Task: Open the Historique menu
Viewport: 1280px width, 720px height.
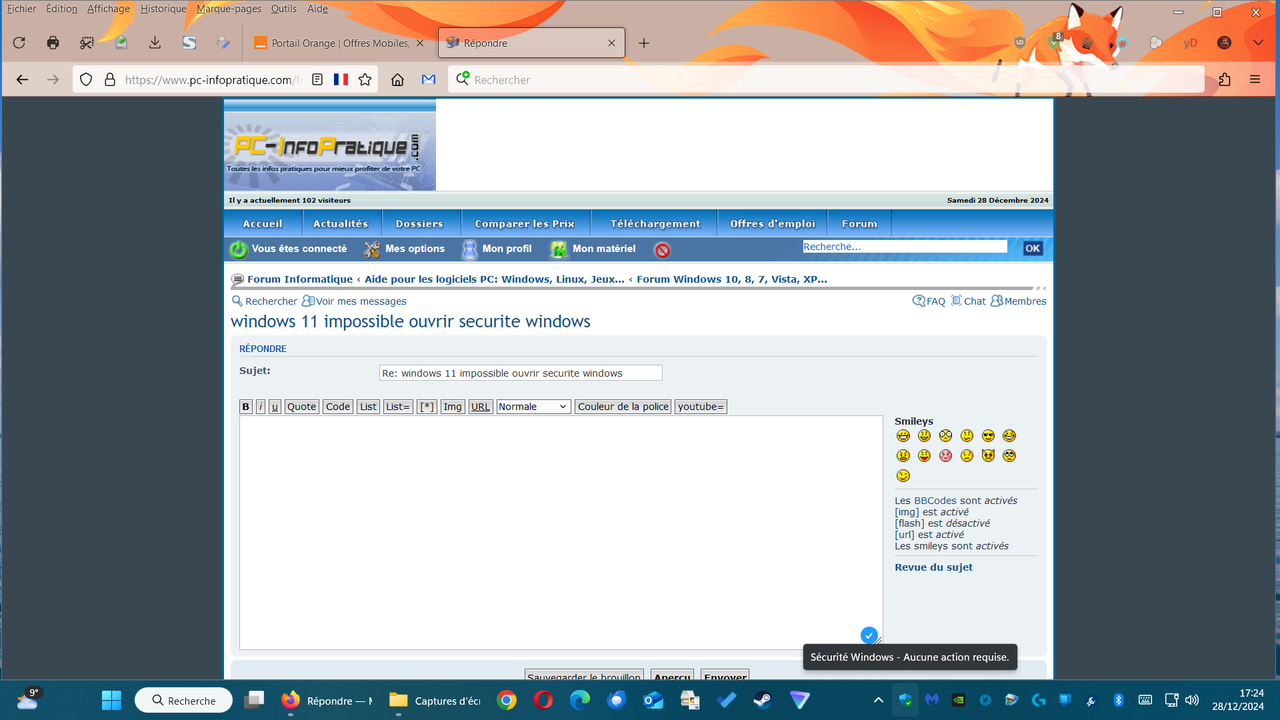Action: (163, 8)
